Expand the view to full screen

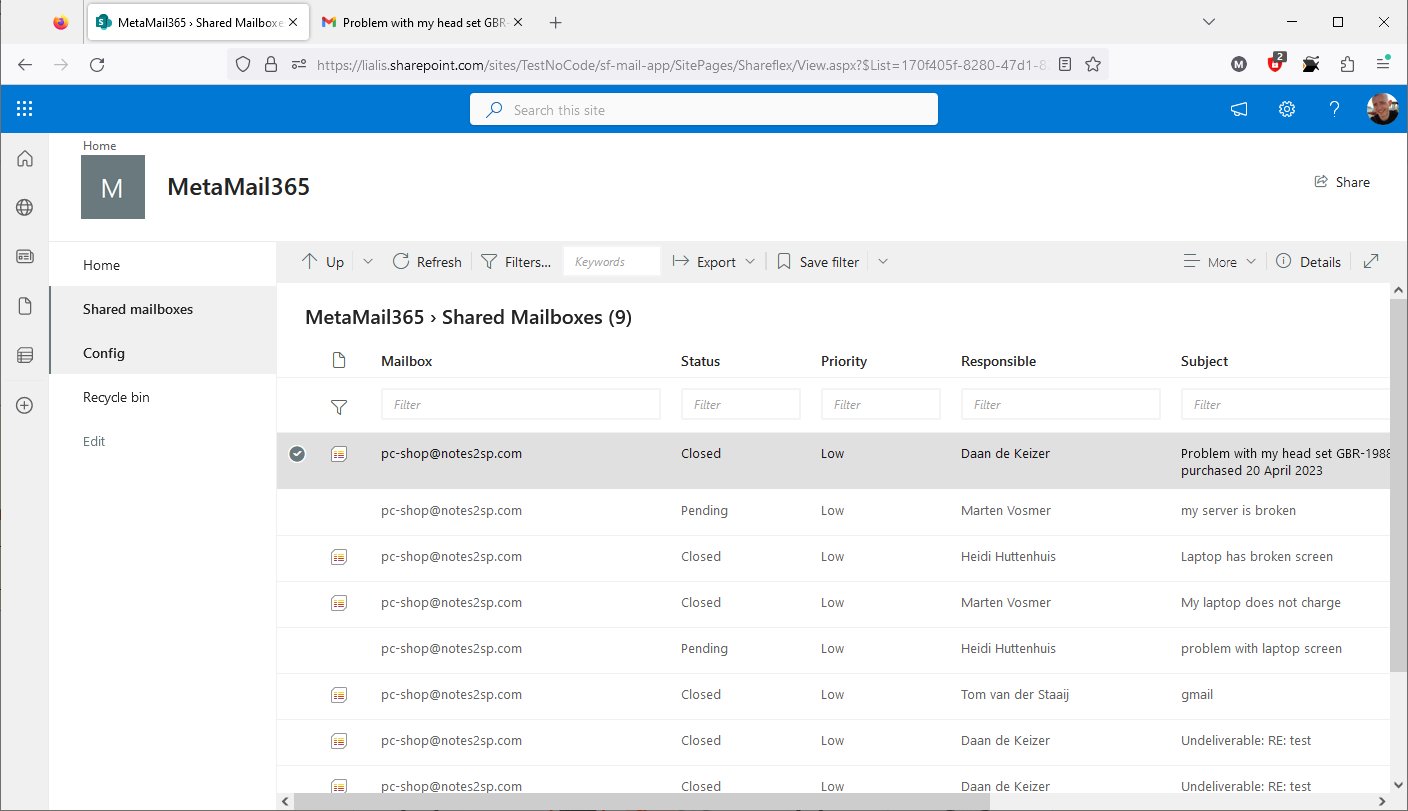(x=1372, y=262)
